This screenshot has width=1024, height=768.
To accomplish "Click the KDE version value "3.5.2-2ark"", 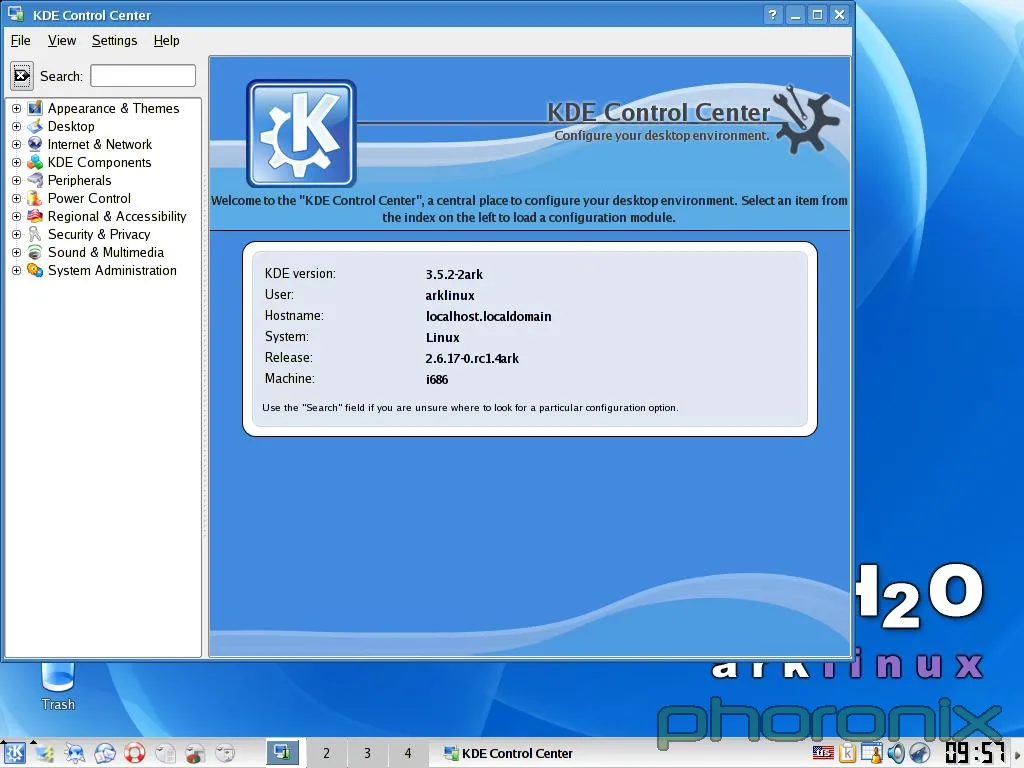I will [455, 274].
